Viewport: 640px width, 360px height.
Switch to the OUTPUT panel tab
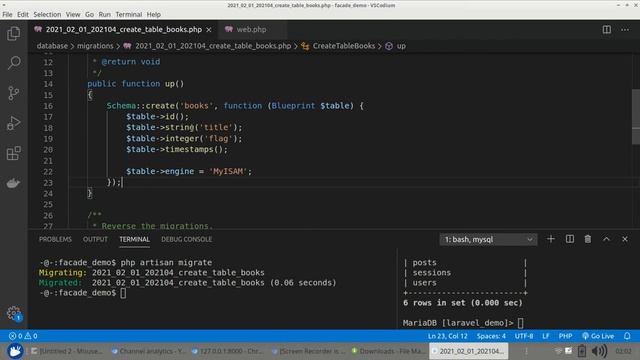tap(95, 239)
